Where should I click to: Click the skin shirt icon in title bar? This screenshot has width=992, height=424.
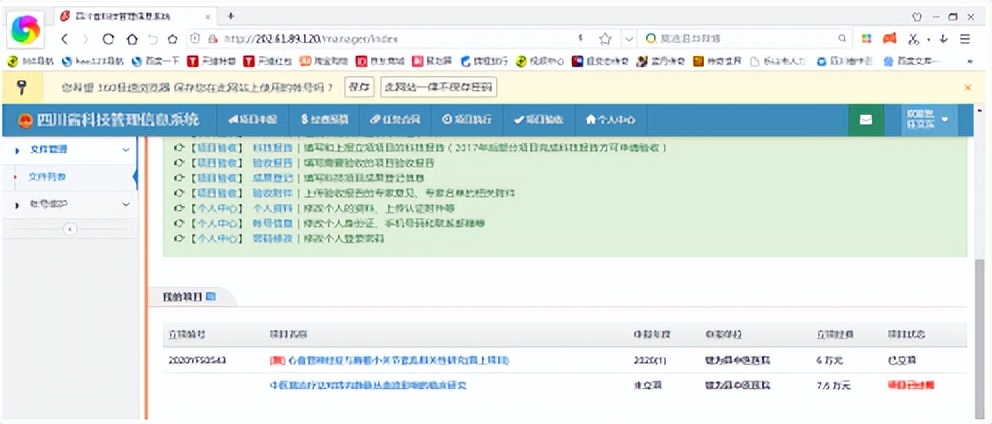click(x=917, y=16)
